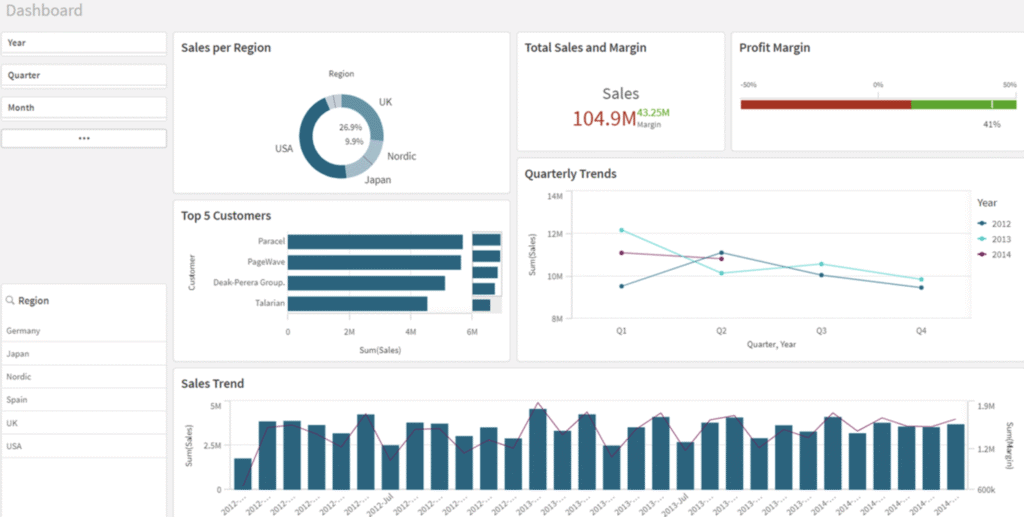Select the PageWave customer bar
The image size is (1024, 517).
374,262
